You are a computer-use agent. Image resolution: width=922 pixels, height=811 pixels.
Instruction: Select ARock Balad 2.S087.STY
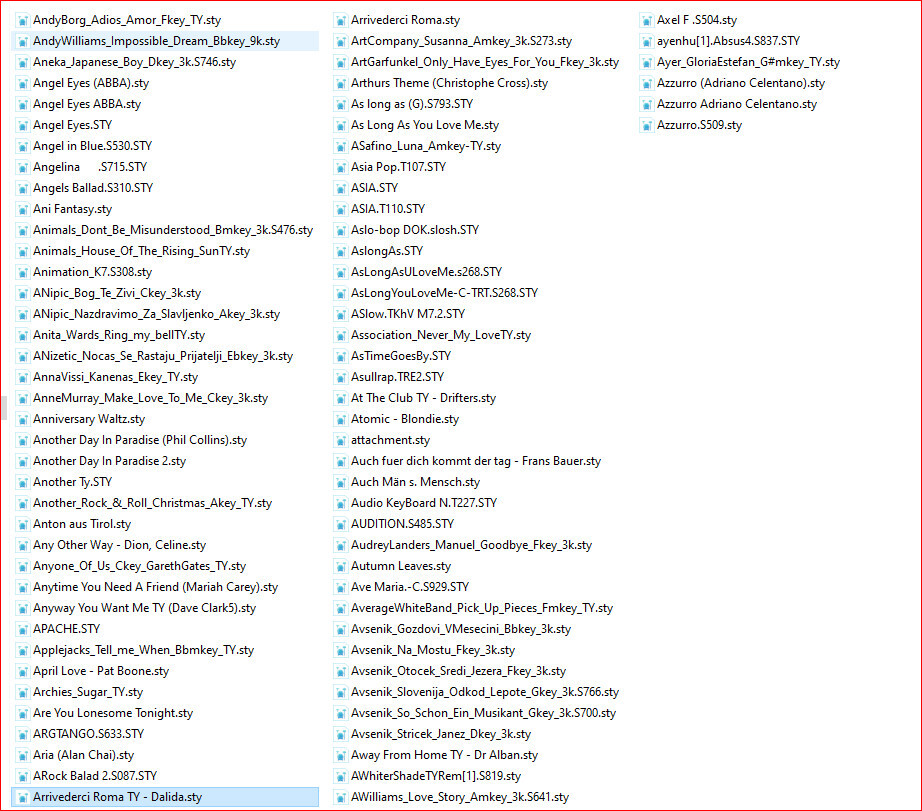(95, 776)
